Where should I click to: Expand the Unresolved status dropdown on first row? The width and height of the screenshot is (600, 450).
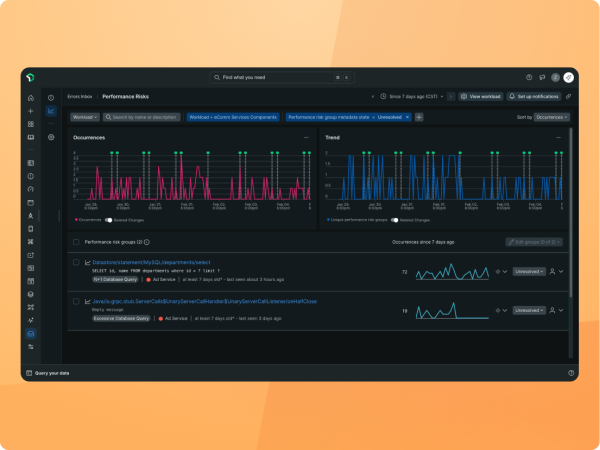(x=529, y=271)
